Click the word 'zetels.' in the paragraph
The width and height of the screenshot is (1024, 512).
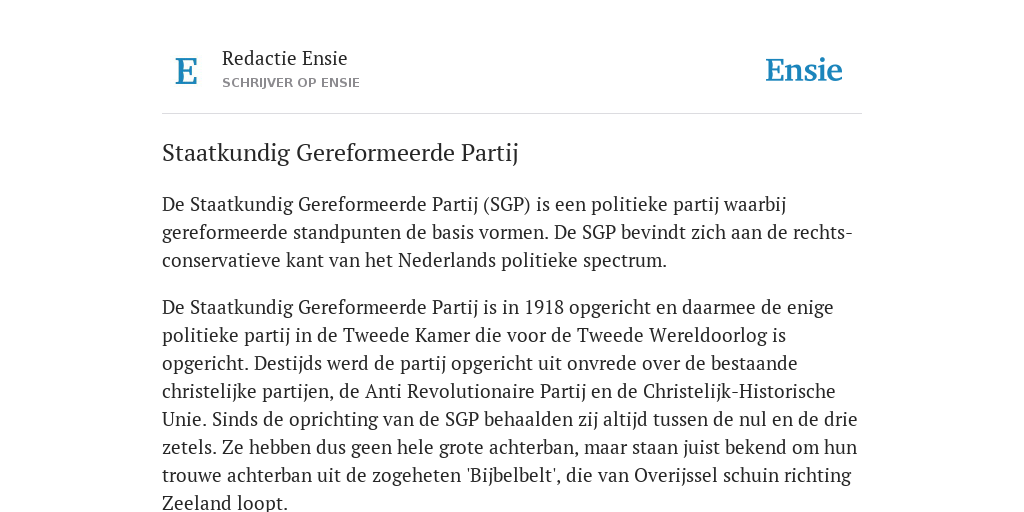click(189, 447)
